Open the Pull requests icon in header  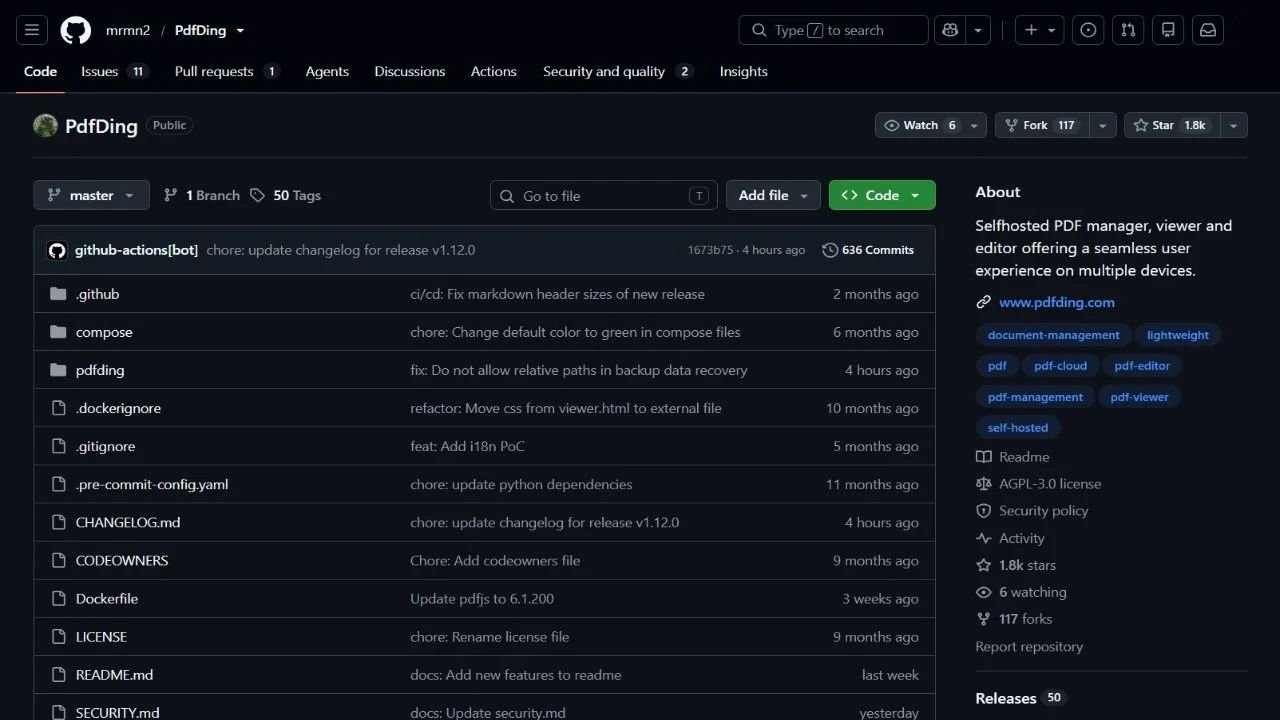coord(1128,30)
